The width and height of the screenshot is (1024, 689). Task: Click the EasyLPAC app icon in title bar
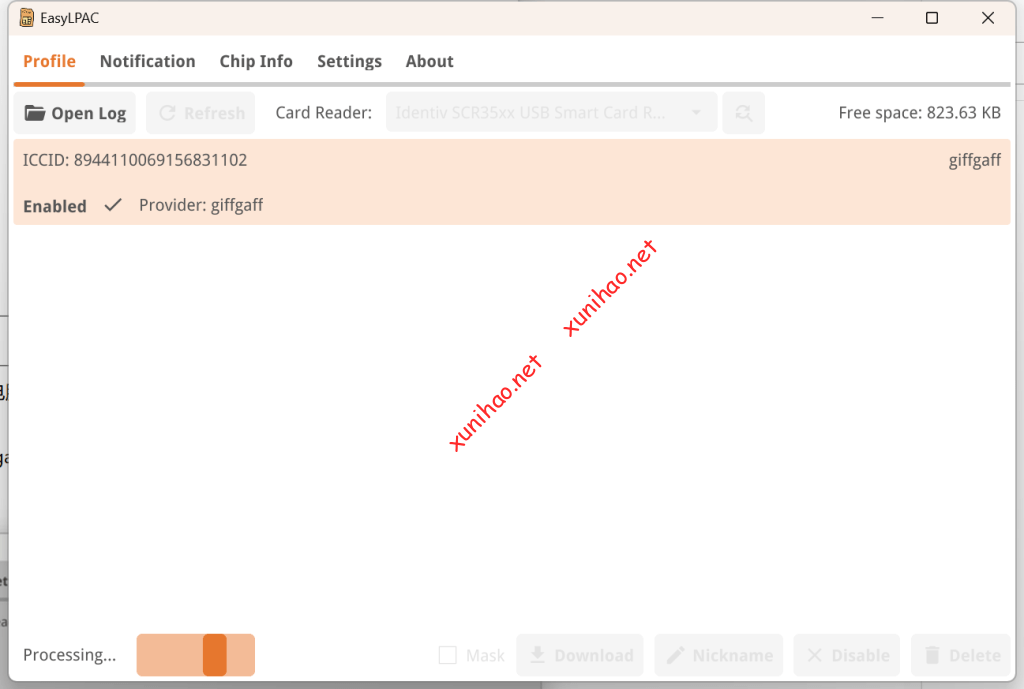pos(27,18)
